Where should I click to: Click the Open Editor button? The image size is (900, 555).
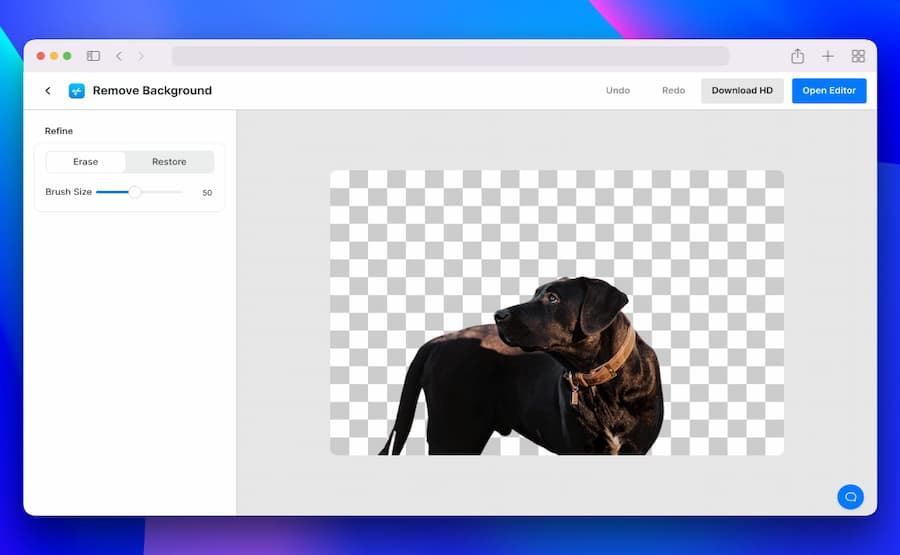(x=829, y=91)
